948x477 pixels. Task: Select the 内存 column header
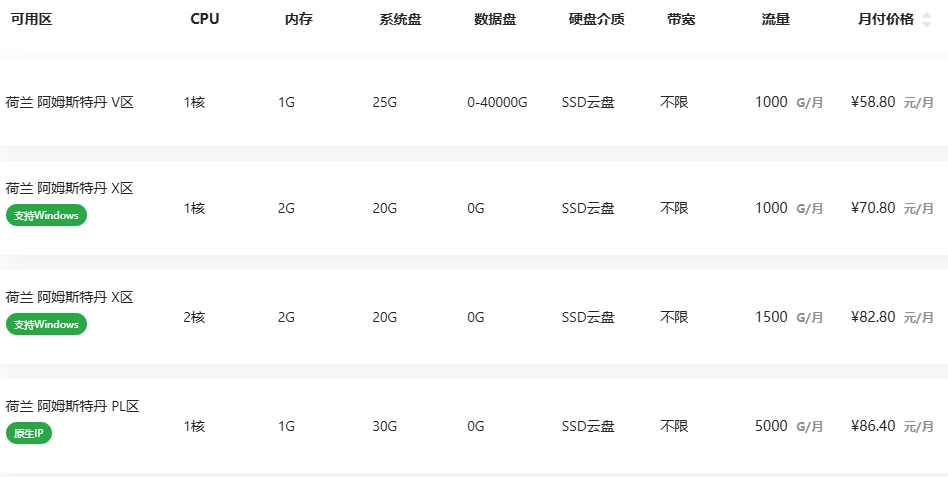pos(299,19)
